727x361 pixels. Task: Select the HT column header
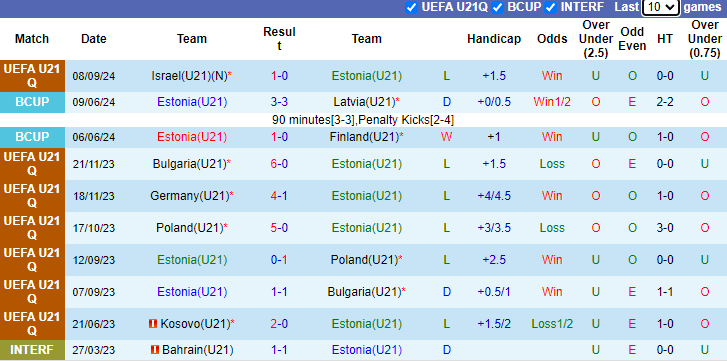click(x=665, y=39)
